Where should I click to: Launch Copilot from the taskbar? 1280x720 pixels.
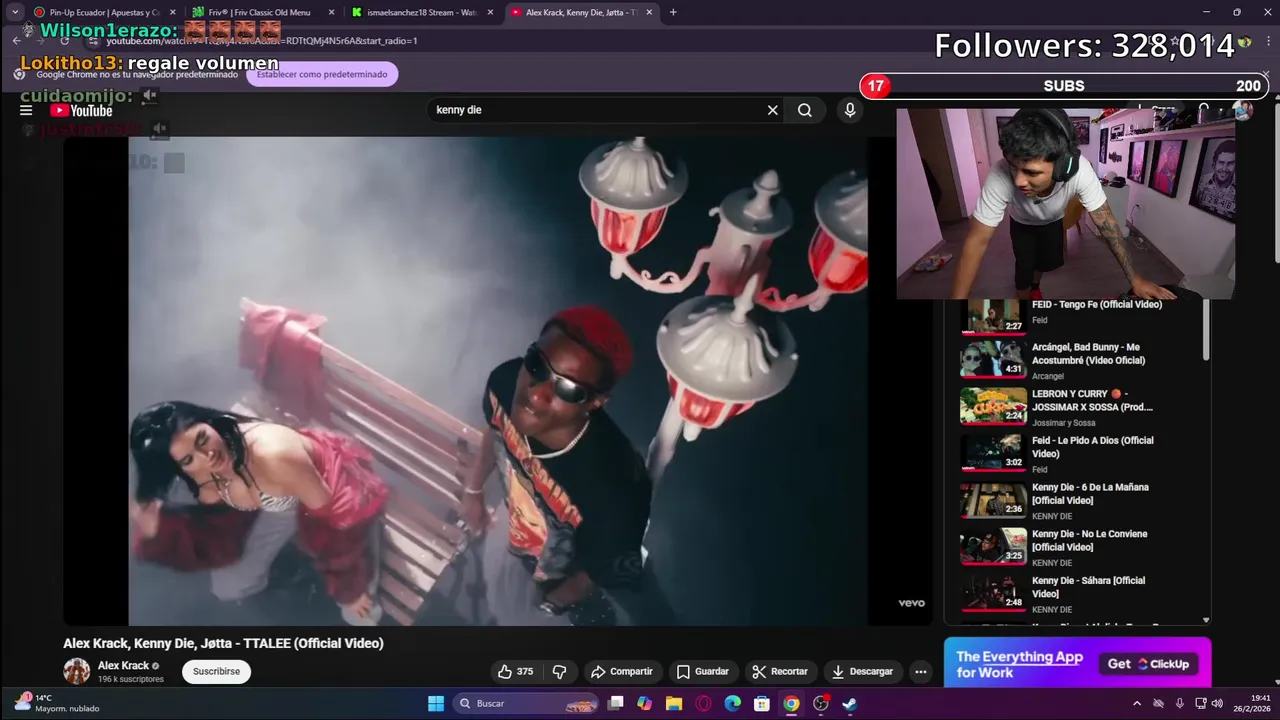645,704
